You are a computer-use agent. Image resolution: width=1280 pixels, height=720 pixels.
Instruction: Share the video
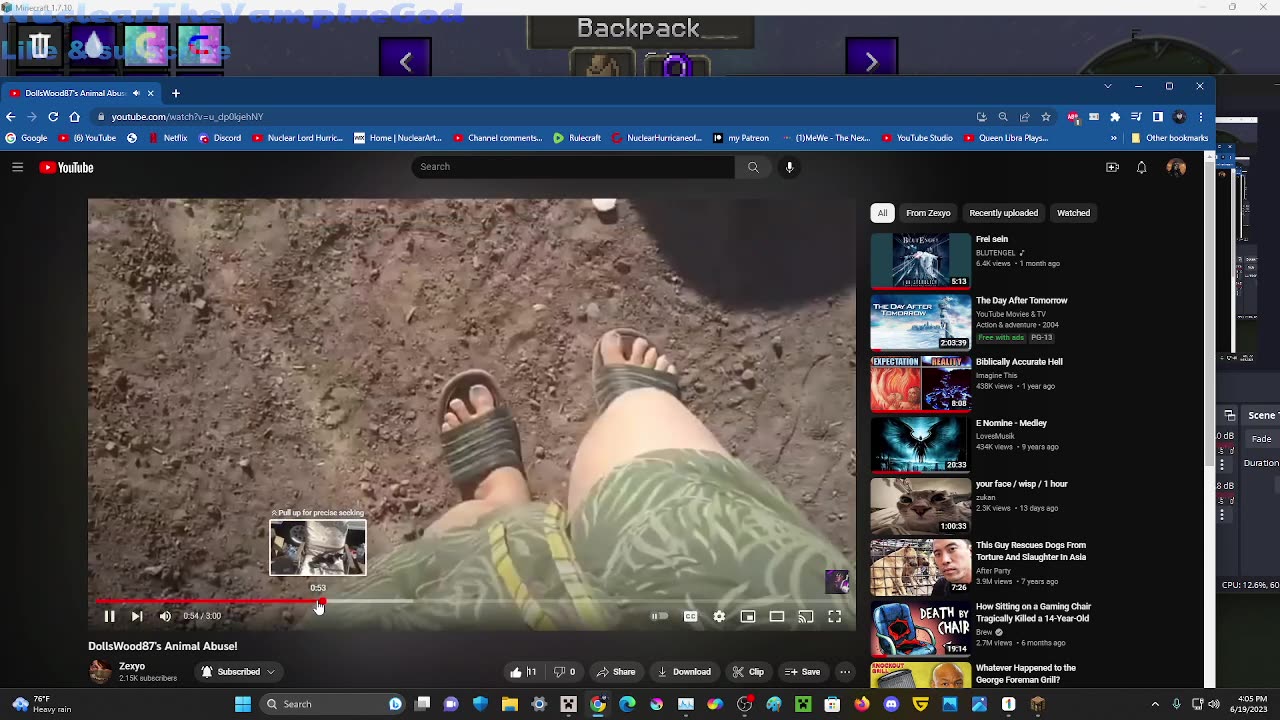click(x=615, y=672)
